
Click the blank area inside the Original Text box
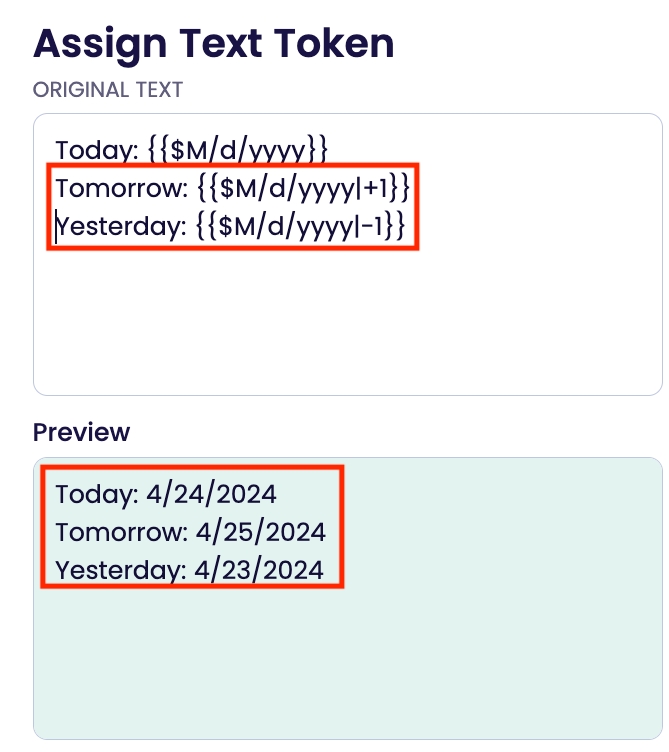[347, 318]
